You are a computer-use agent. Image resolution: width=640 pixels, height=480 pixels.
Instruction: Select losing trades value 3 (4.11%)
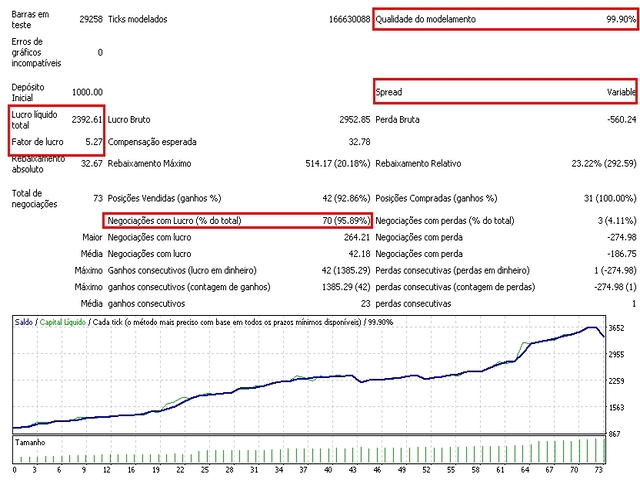(x=617, y=221)
